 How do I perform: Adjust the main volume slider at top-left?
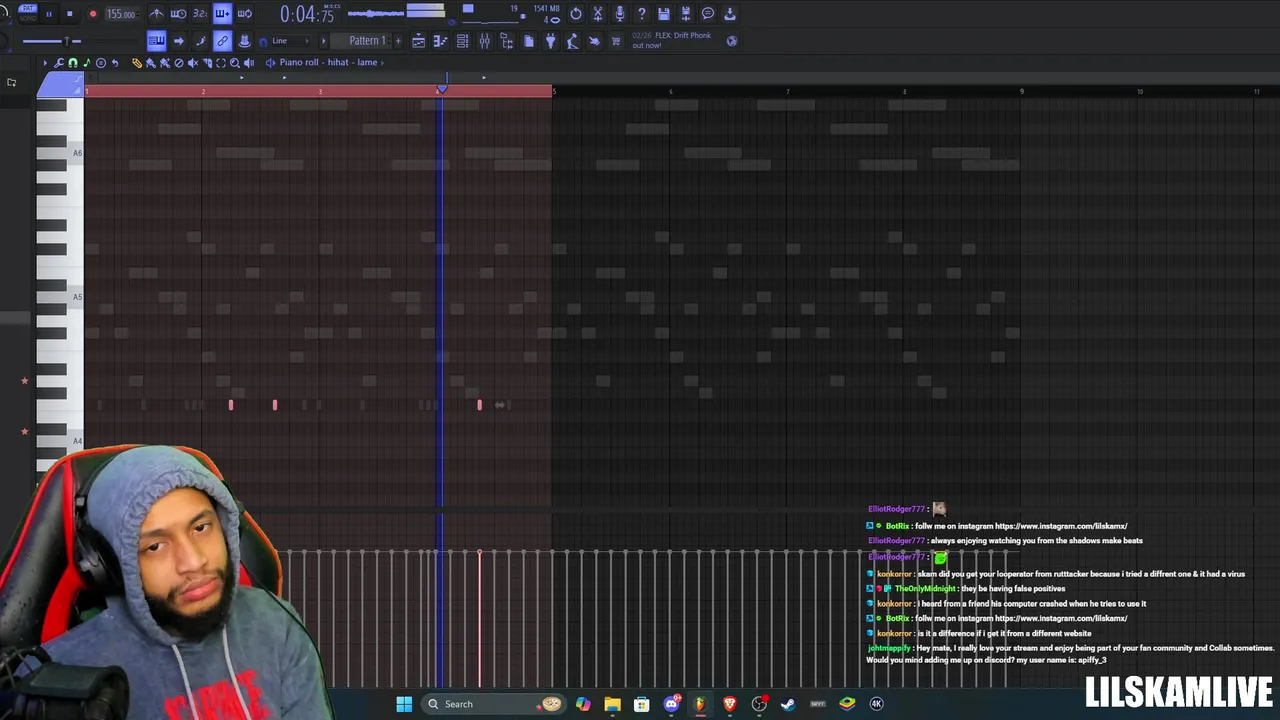click(50, 41)
